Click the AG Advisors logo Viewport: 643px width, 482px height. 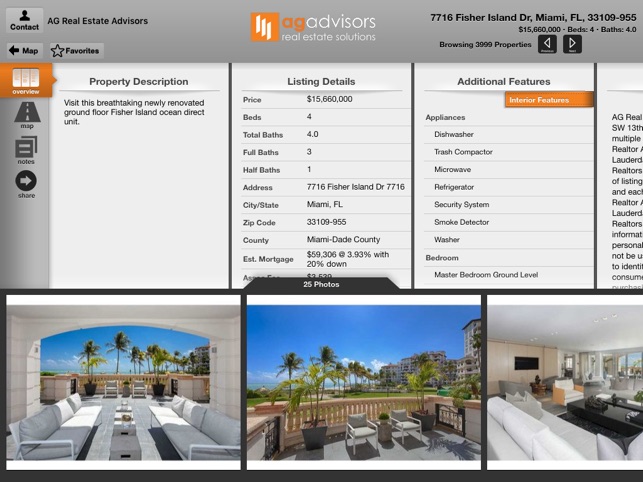313,27
